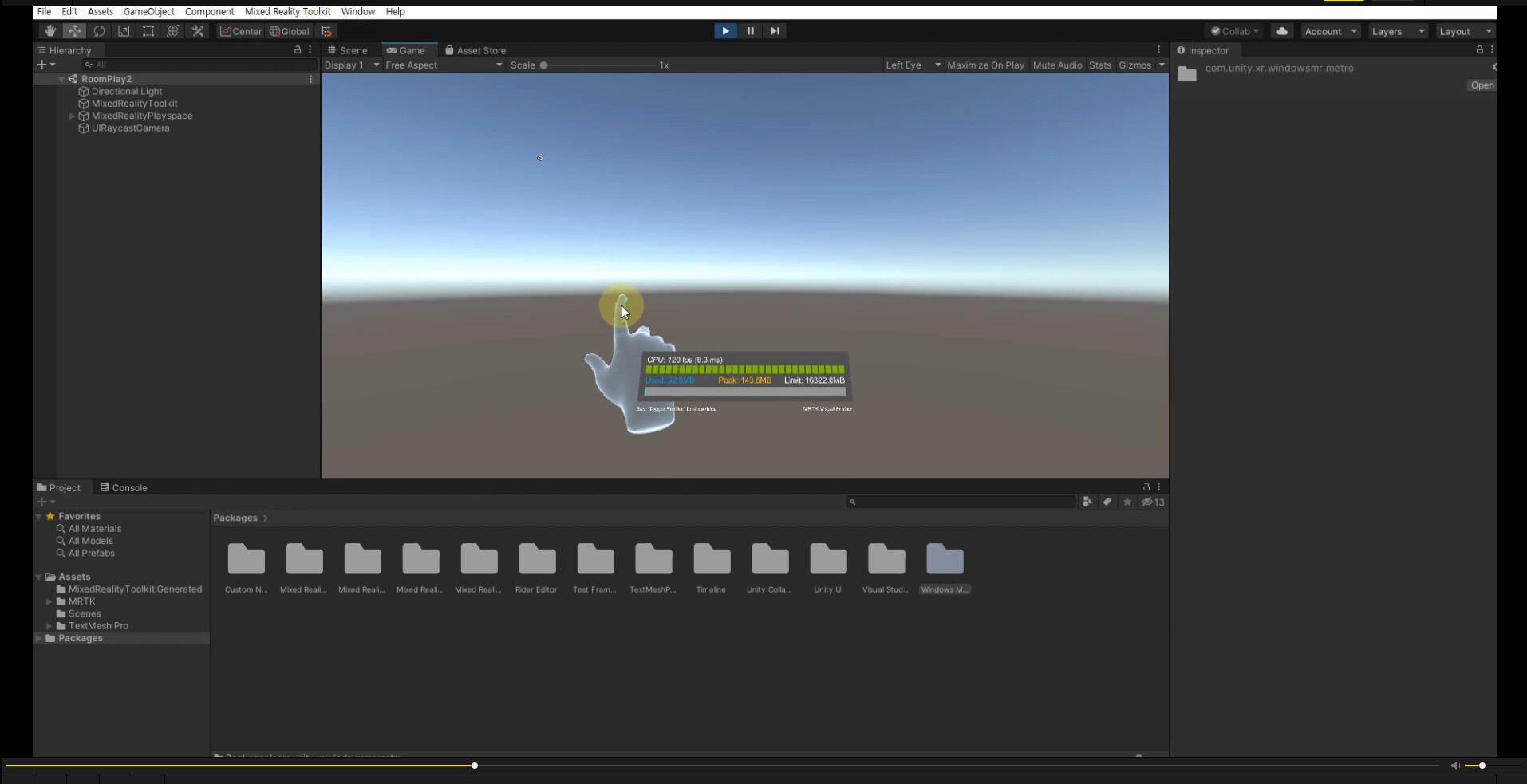Switch to the Console tab
Viewport: 1527px width, 784px height.
(124, 487)
